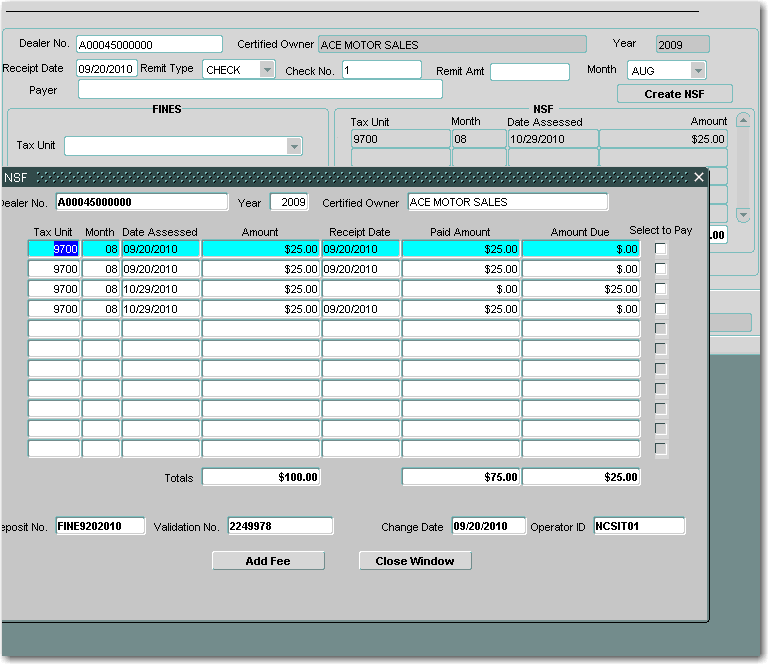Click NSF panel scroll up arrow
Screen dimensions: 768x664
coord(743,120)
